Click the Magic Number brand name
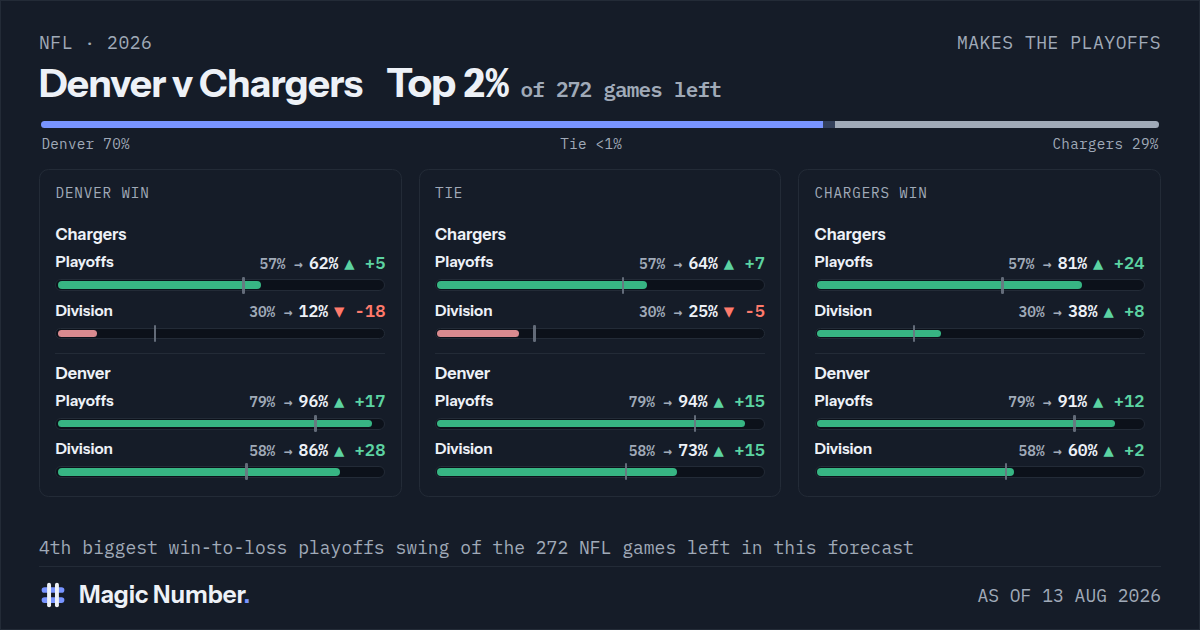The width and height of the screenshot is (1200, 630). click(x=164, y=595)
